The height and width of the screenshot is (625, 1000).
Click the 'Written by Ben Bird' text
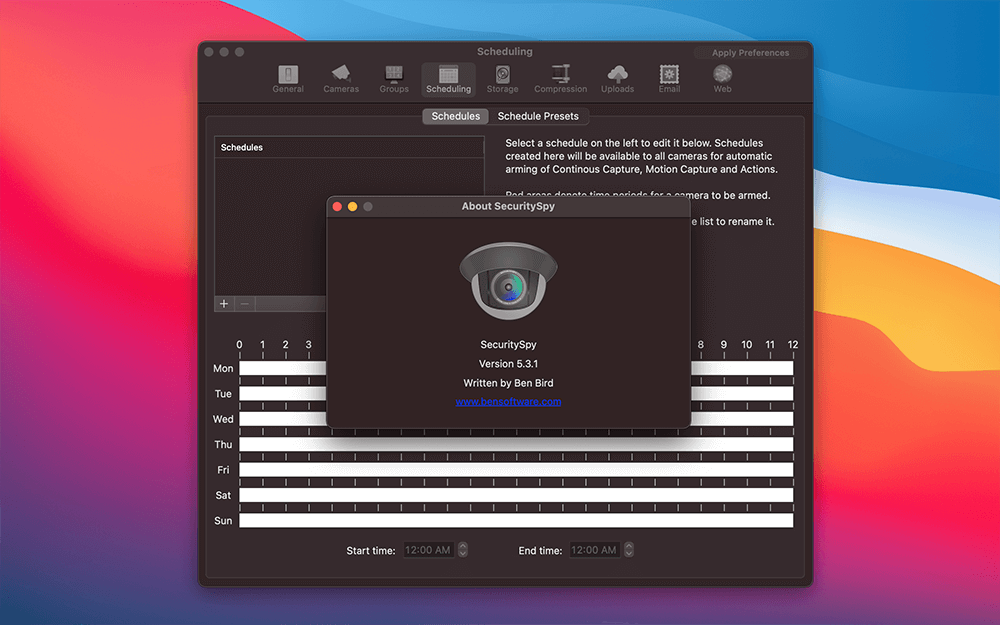508,383
